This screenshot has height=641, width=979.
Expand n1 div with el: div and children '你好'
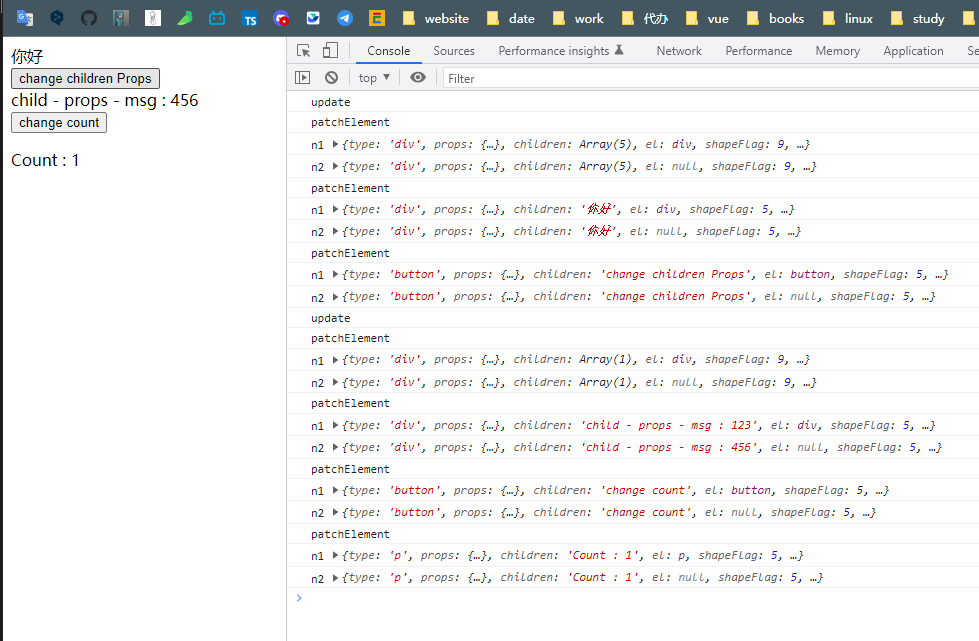335,210
